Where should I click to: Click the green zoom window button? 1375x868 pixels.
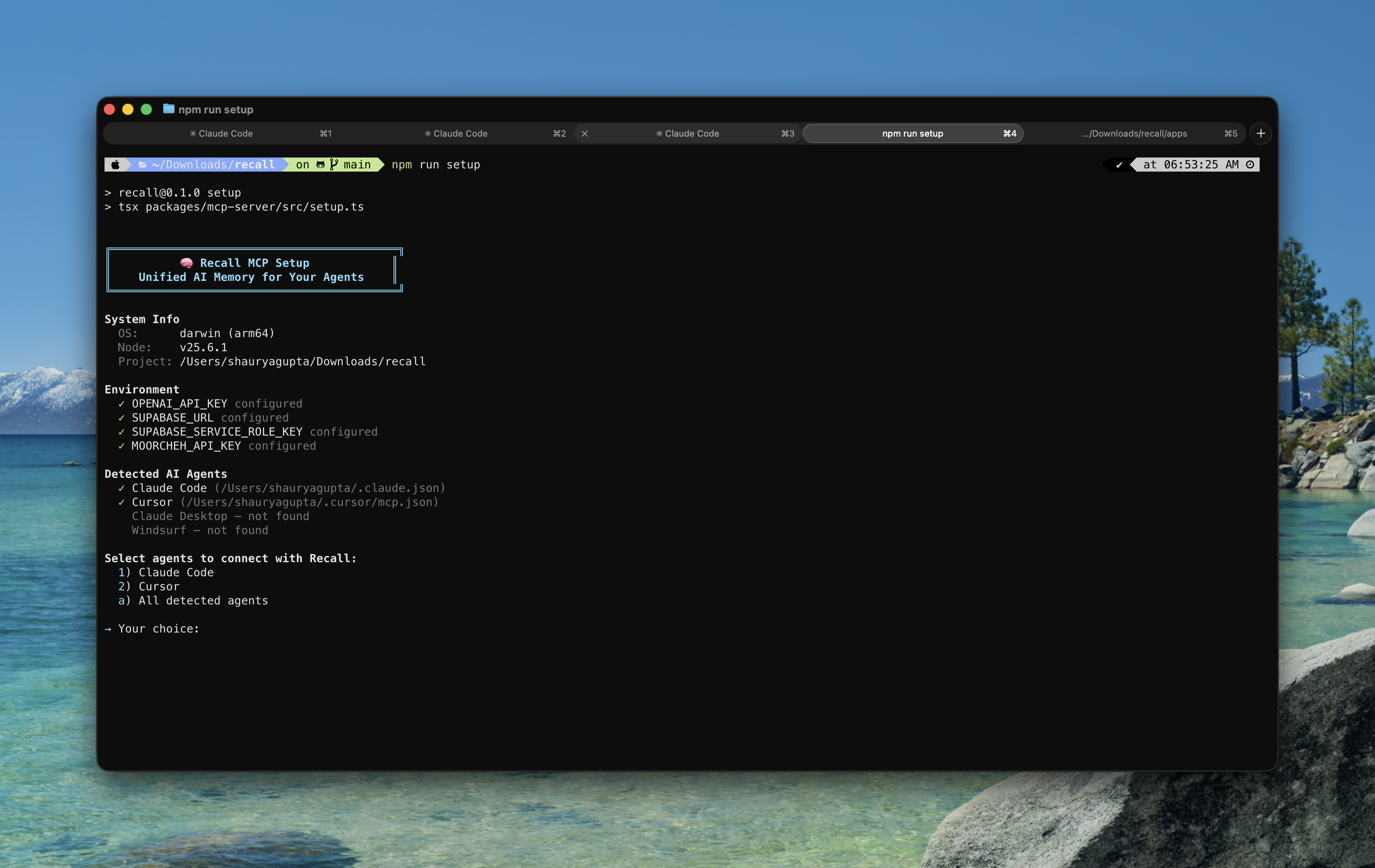pos(146,109)
